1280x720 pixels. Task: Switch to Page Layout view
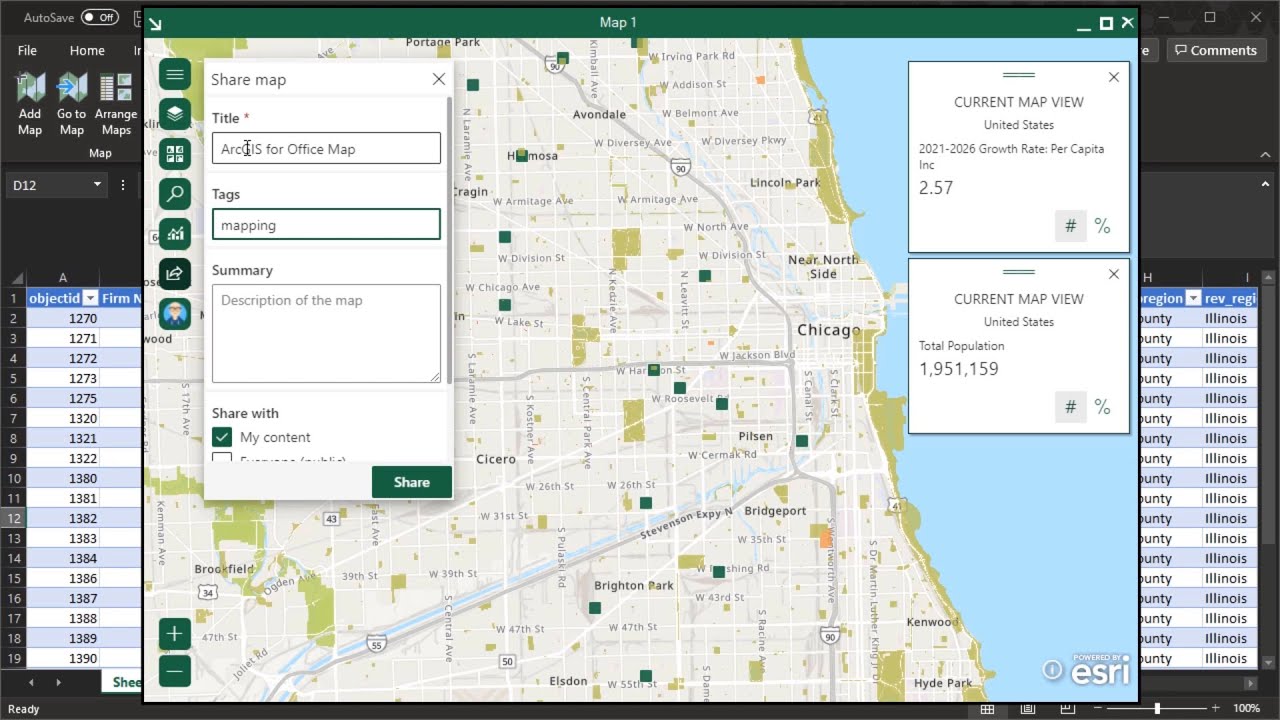point(1026,709)
